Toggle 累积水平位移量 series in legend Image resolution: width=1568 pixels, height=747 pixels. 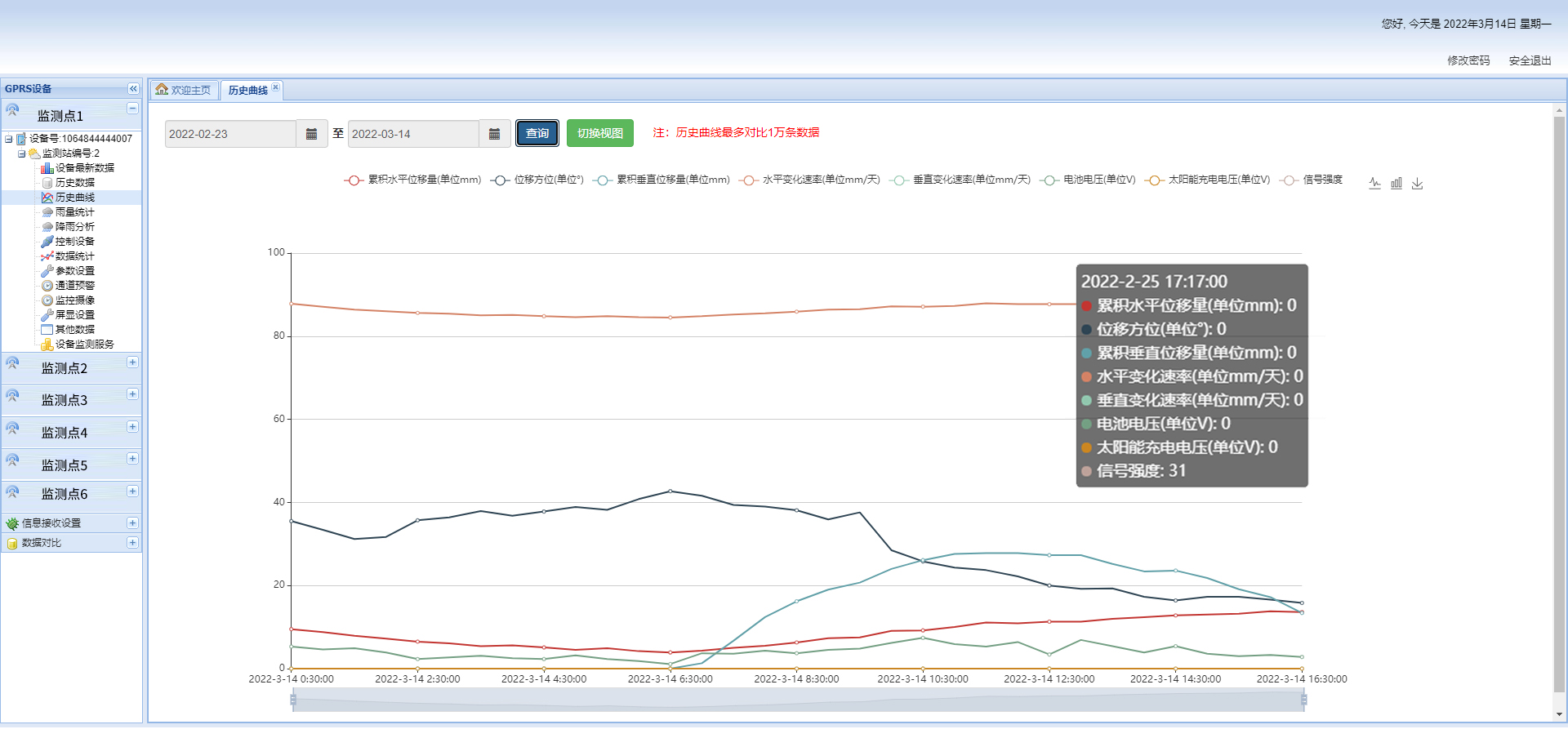point(413,180)
